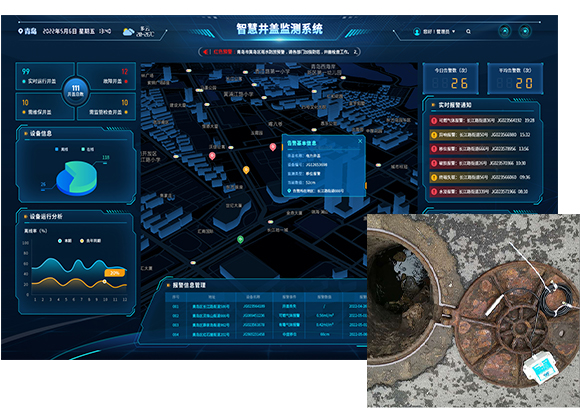Click the center circle showing 111 total covers

coord(75,91)
